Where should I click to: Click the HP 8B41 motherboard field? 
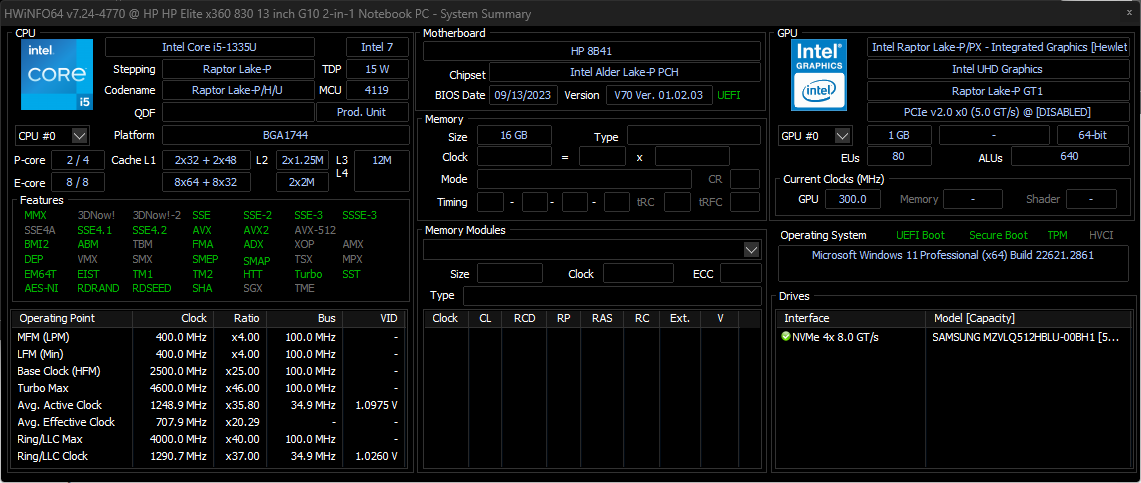(x=591, y=51)
